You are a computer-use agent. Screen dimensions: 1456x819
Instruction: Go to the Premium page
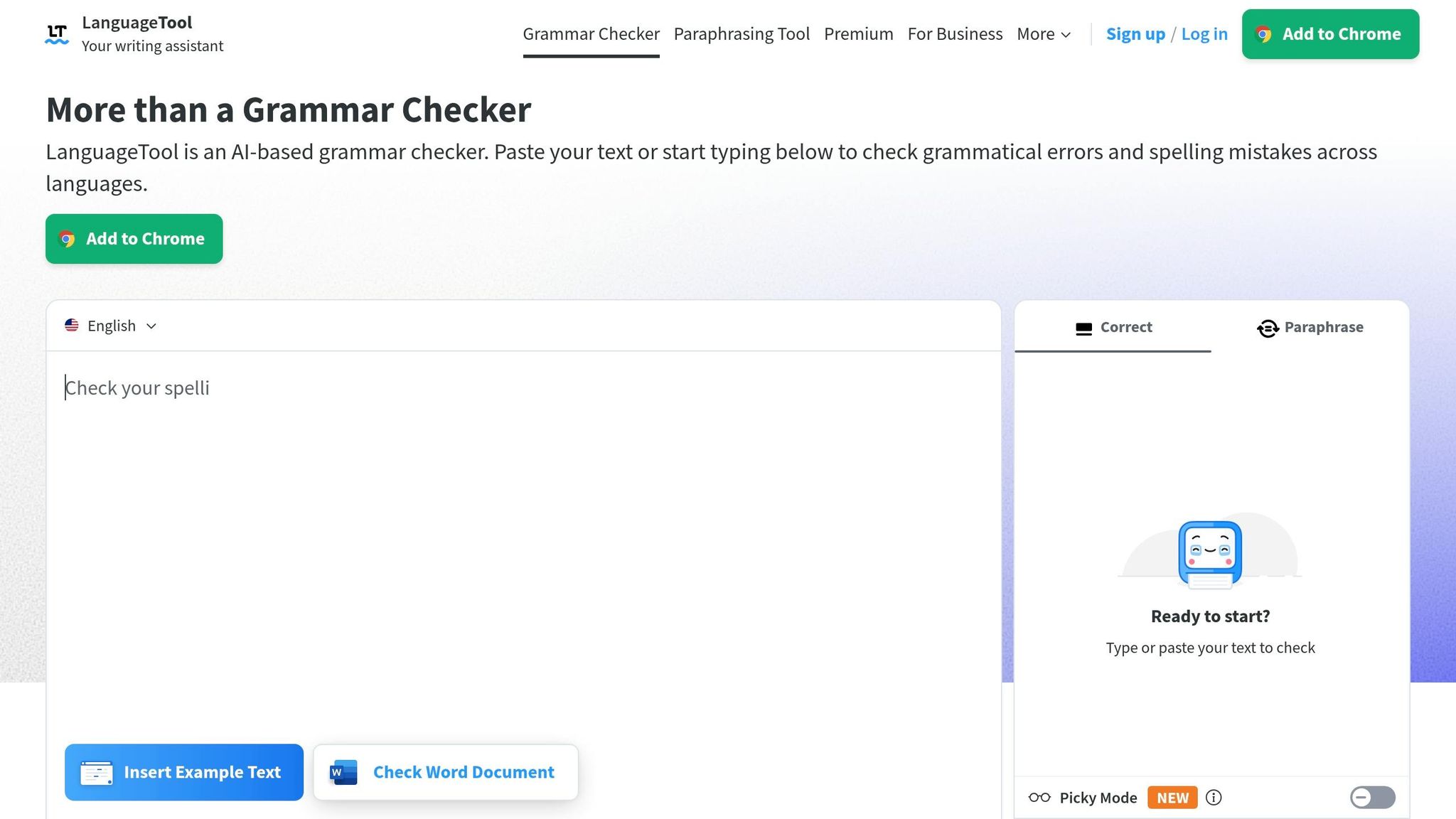[x=858, y=34]
